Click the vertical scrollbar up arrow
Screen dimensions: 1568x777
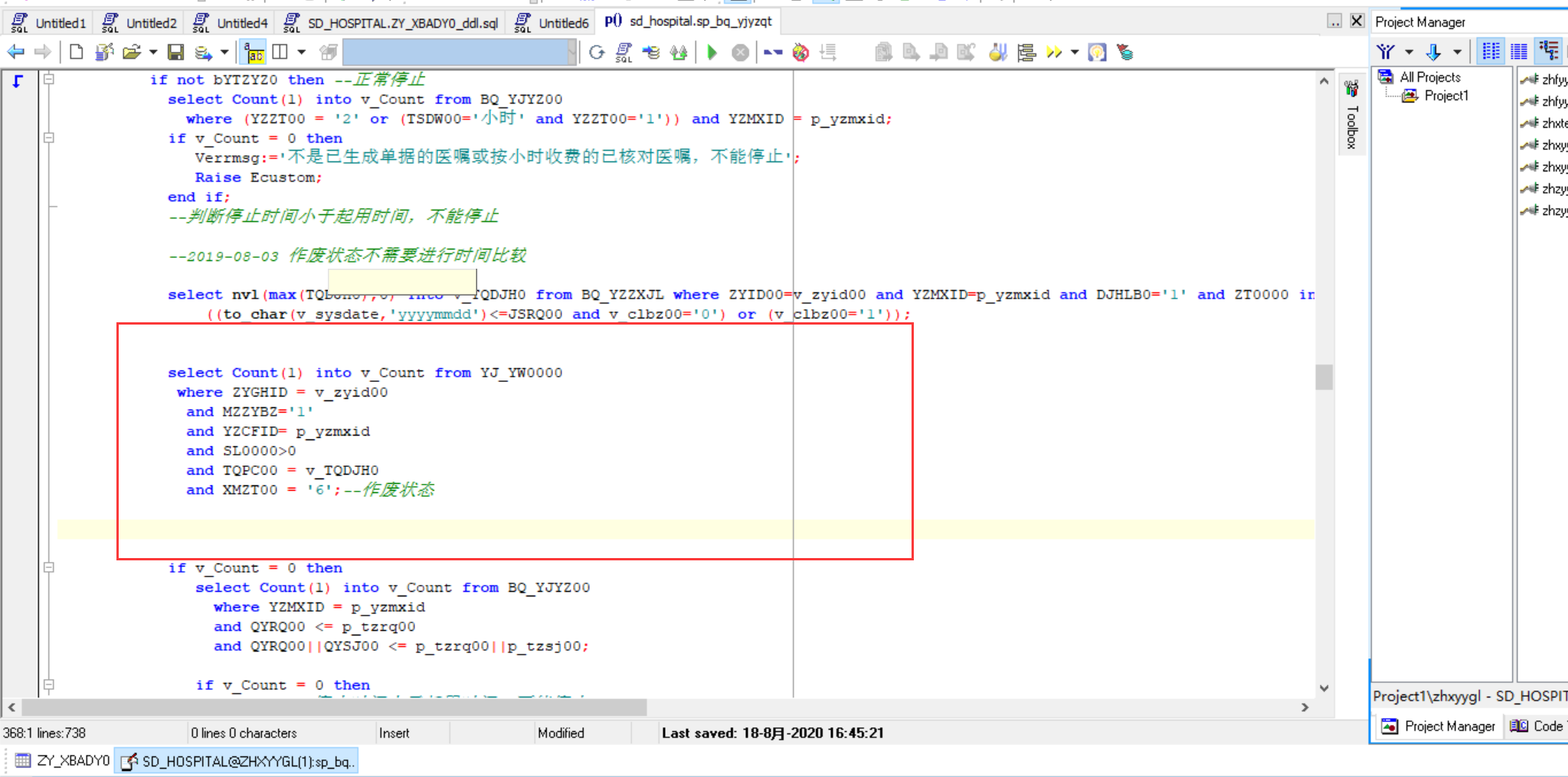[x=1324, y=80]
